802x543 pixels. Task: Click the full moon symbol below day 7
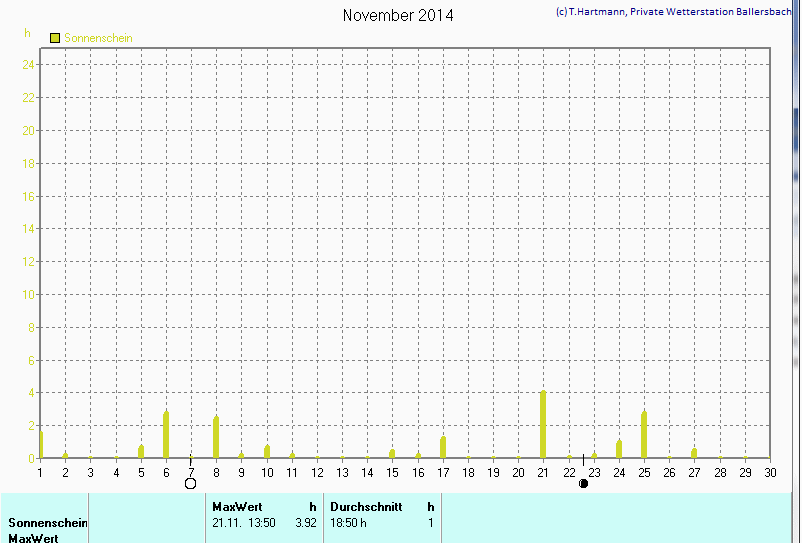click(x=190, y=484)
